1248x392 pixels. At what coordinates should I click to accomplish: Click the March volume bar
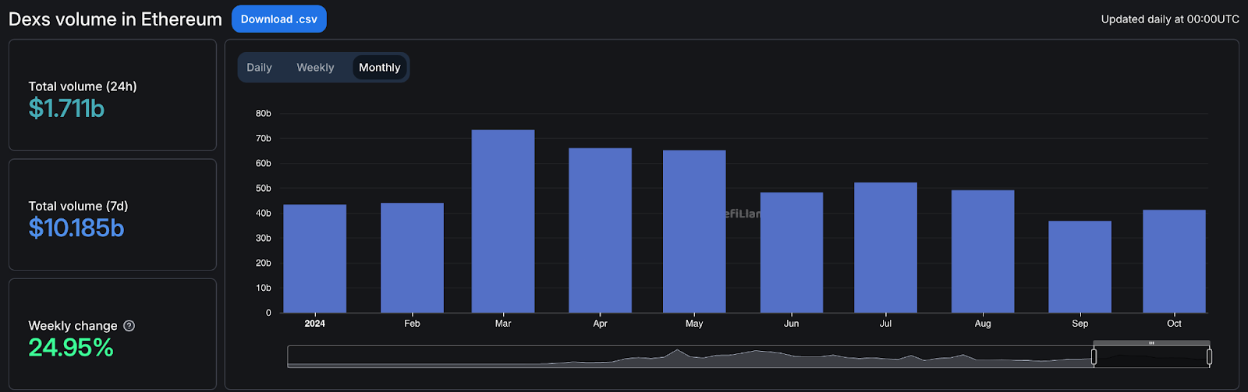click(503, 221)
